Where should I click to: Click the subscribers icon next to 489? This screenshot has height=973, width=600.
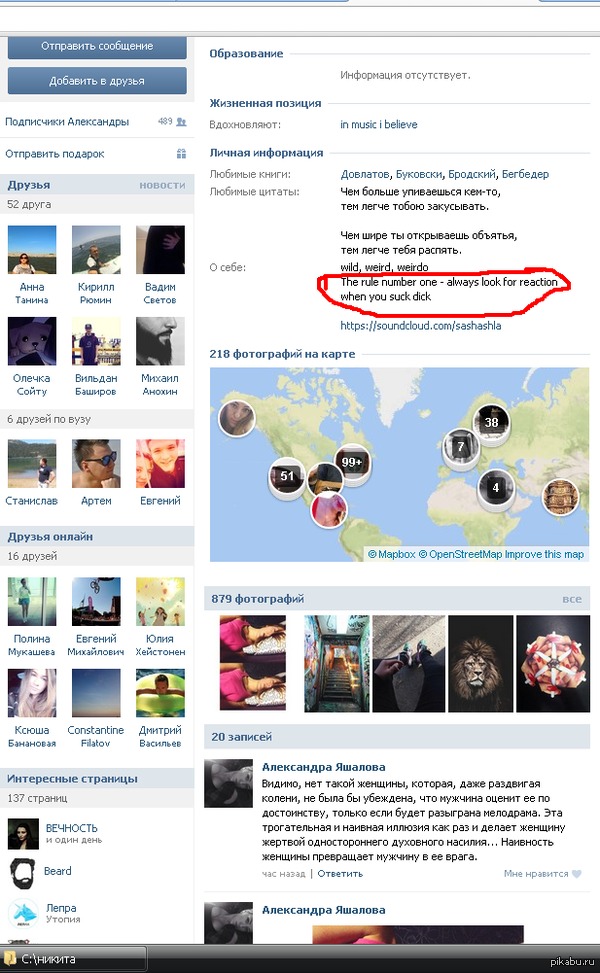[x=181, y=122]
